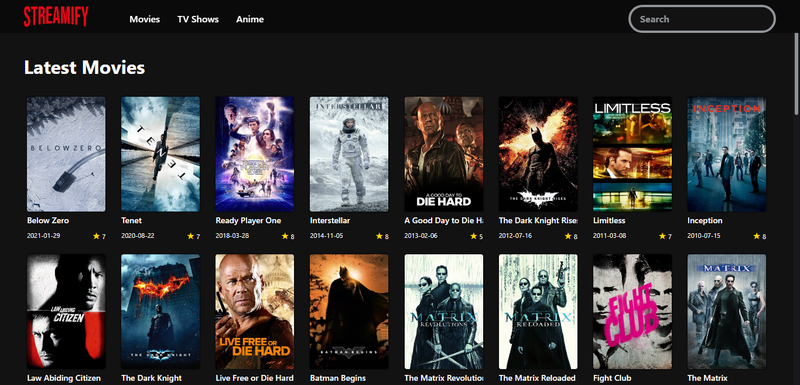The height and width of the screenshot is (385, 800).
Task: Click the star rating icon under Below Zero
Action: (x=96, y=236)
